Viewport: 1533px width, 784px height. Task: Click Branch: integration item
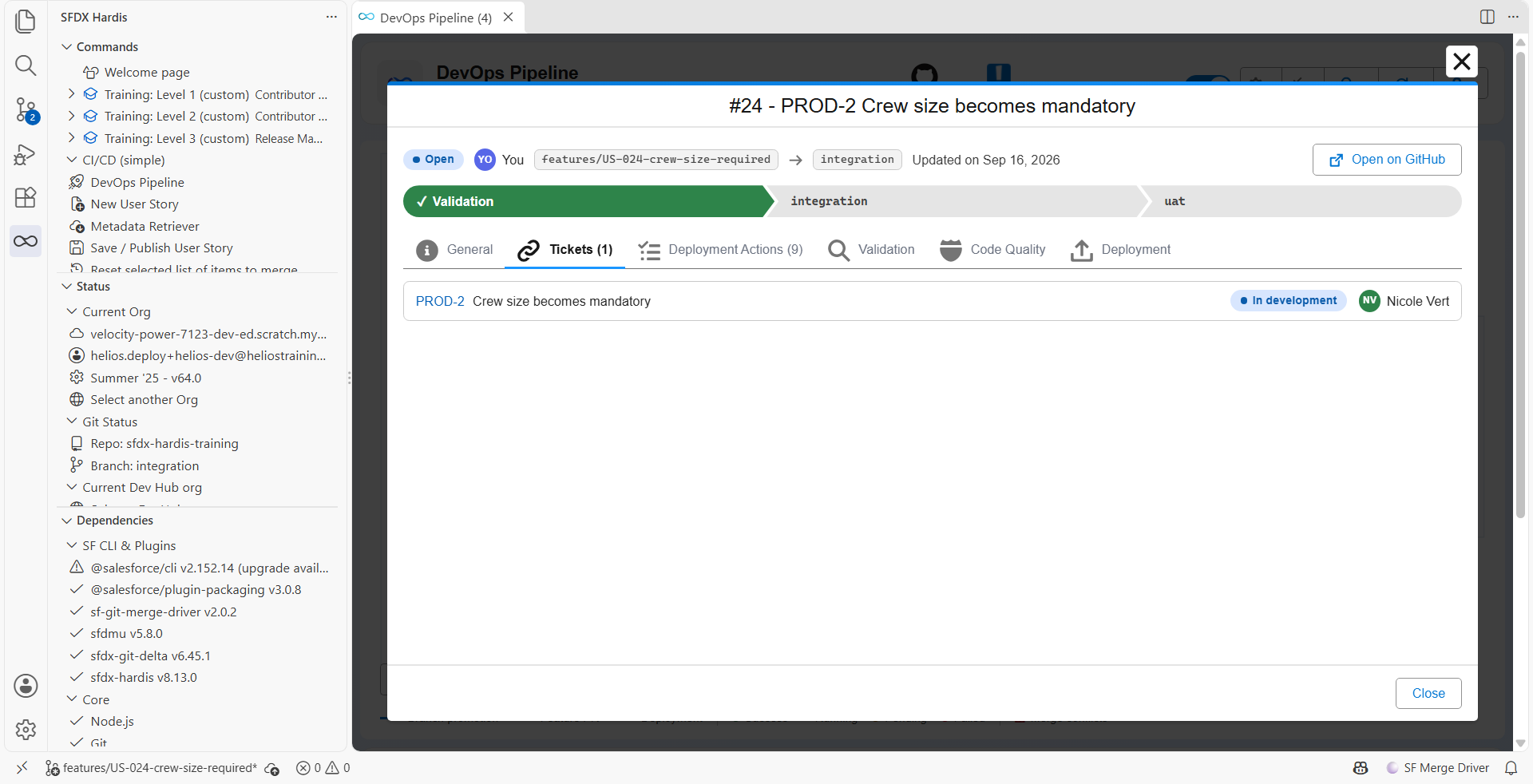[x=145, y=466]
